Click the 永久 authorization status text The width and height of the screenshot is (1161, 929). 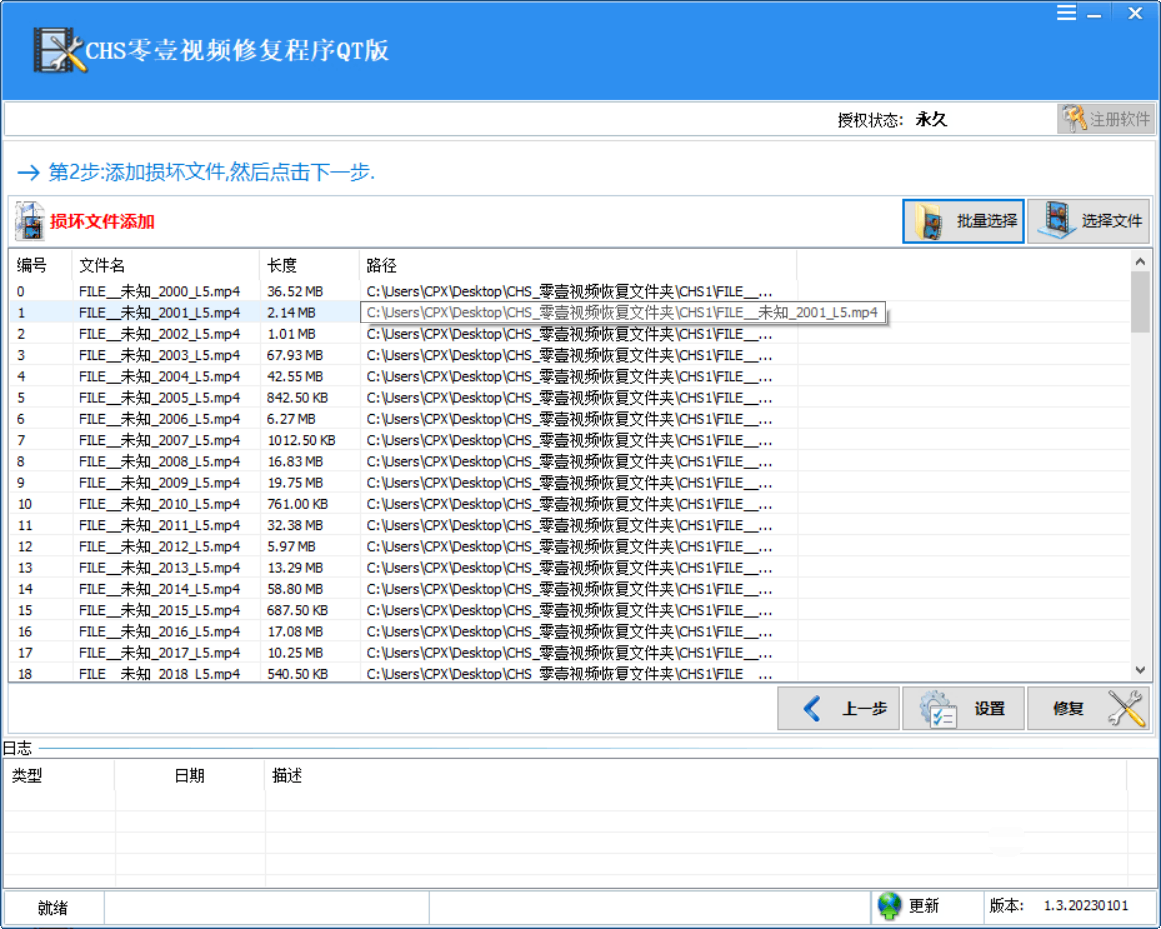(x=931, y=119)
